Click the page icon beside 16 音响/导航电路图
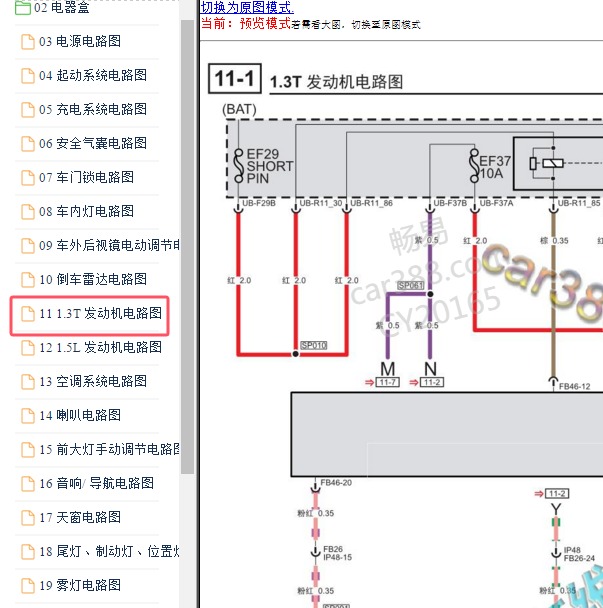The width and height of the screenshot is (603, 608). click(28, 484)
